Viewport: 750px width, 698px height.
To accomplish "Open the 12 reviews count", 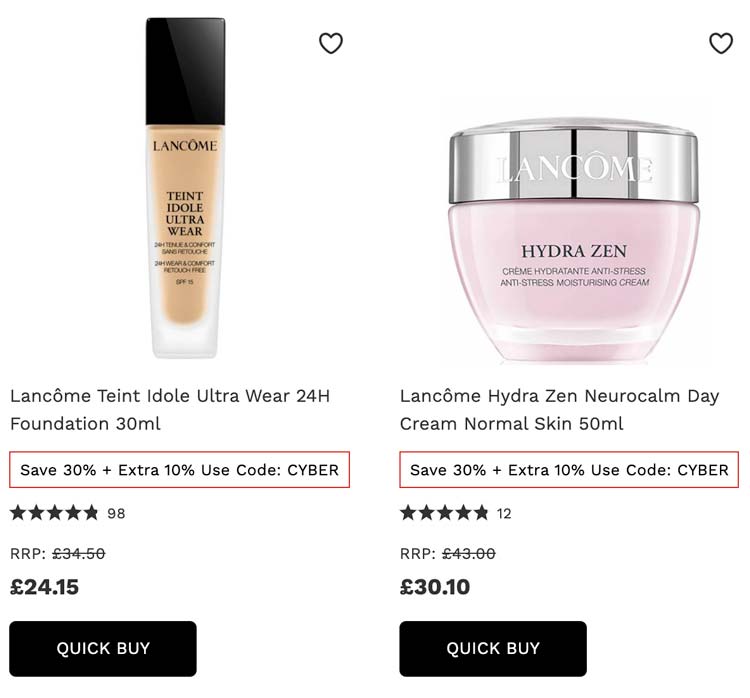I will 504,513.
